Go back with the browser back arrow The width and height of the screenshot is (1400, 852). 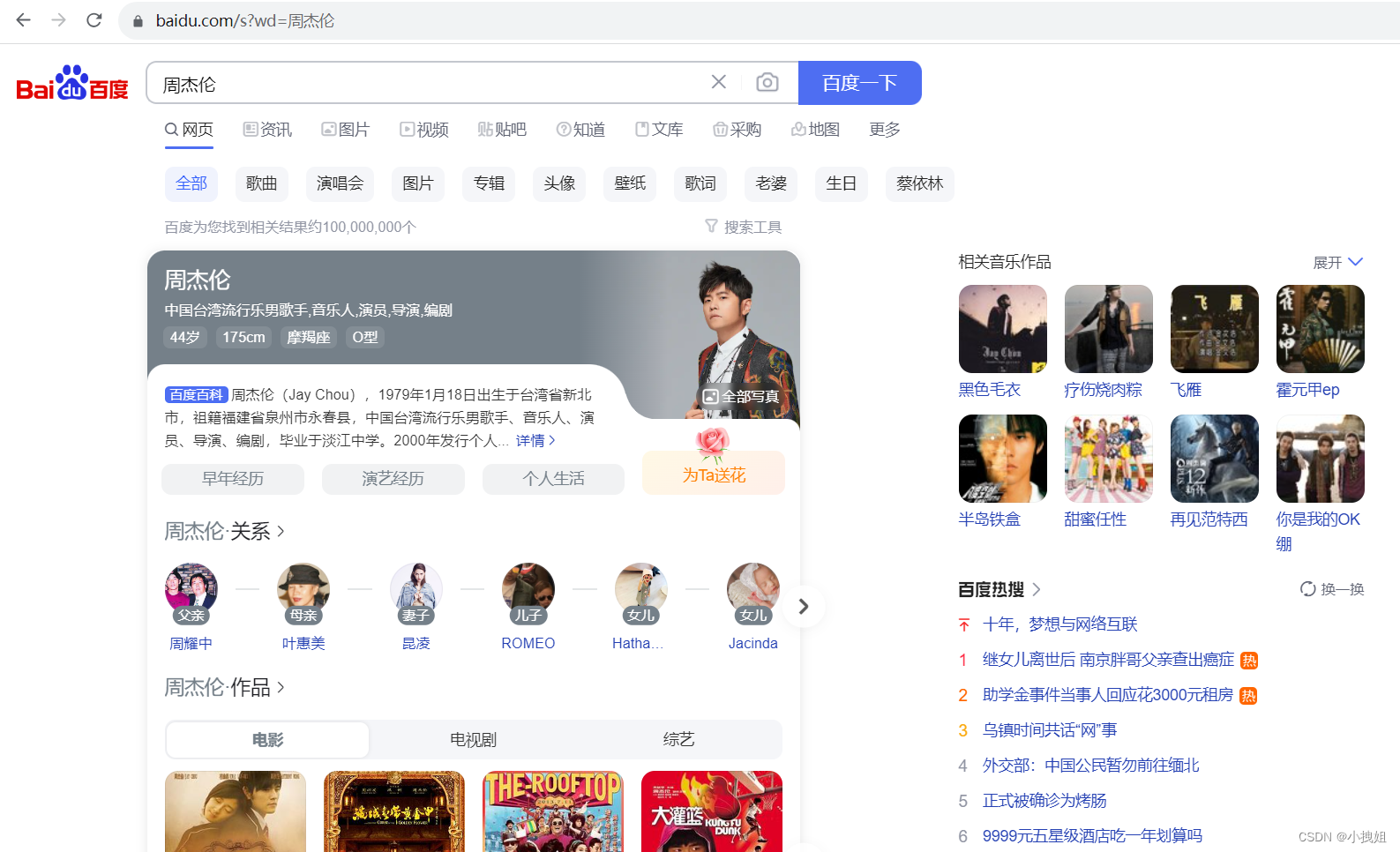click(24, 19)
